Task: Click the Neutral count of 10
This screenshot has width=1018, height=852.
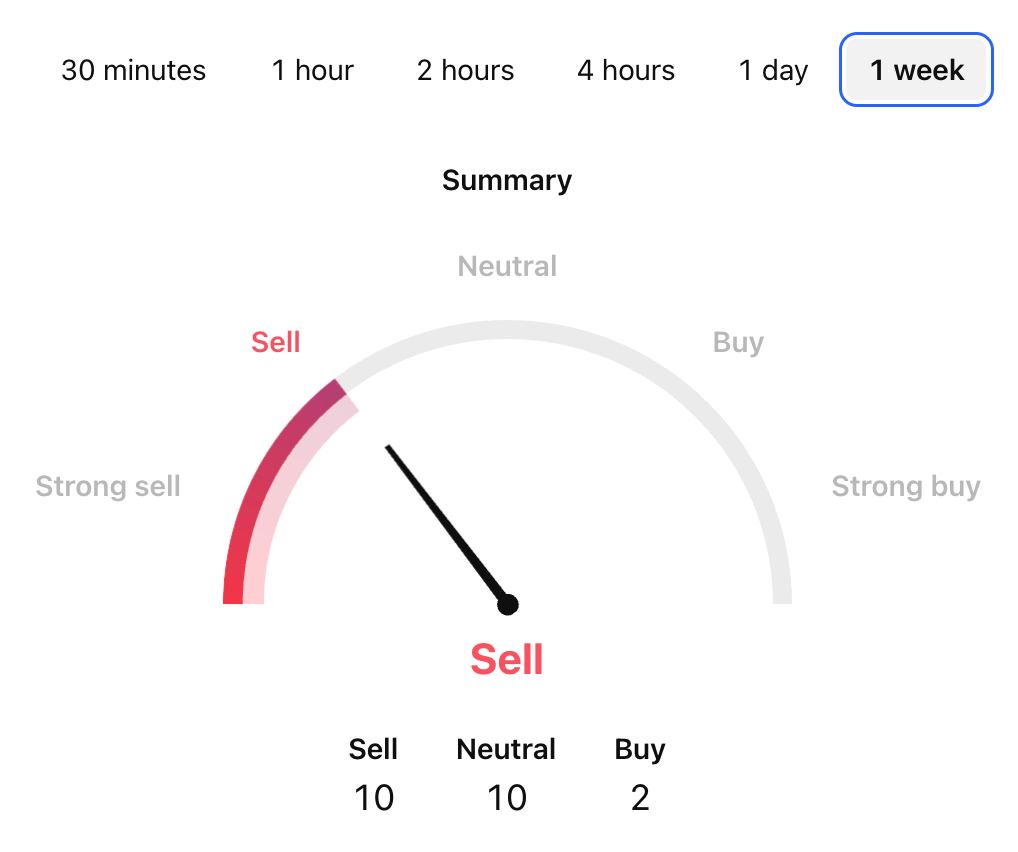Action: coord(507,798)
